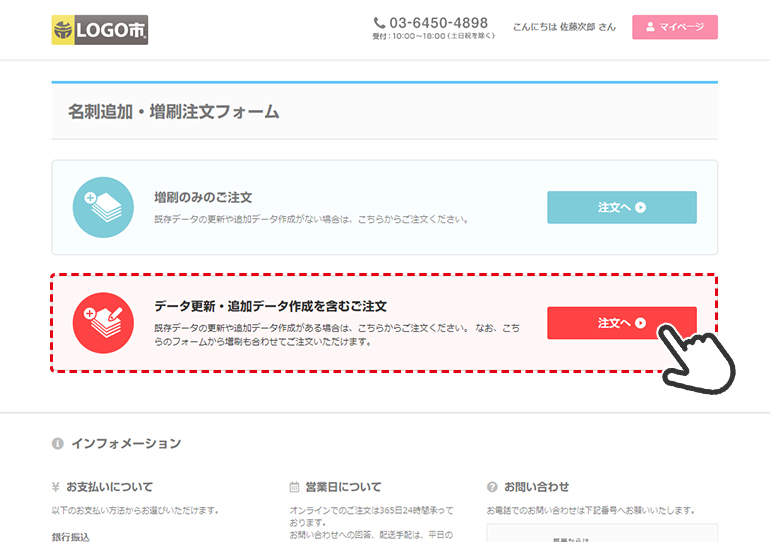Click the データ更新・追加データ作成を含むご注文 title

271,306
